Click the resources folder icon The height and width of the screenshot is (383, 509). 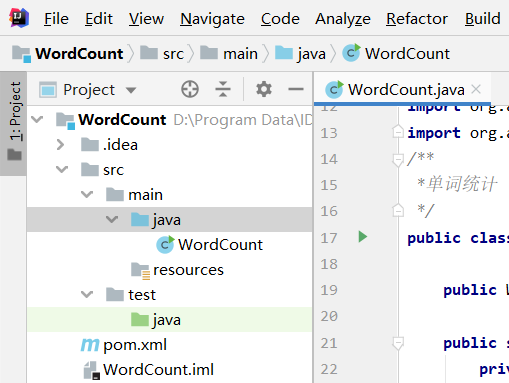(x=140, y=270)
